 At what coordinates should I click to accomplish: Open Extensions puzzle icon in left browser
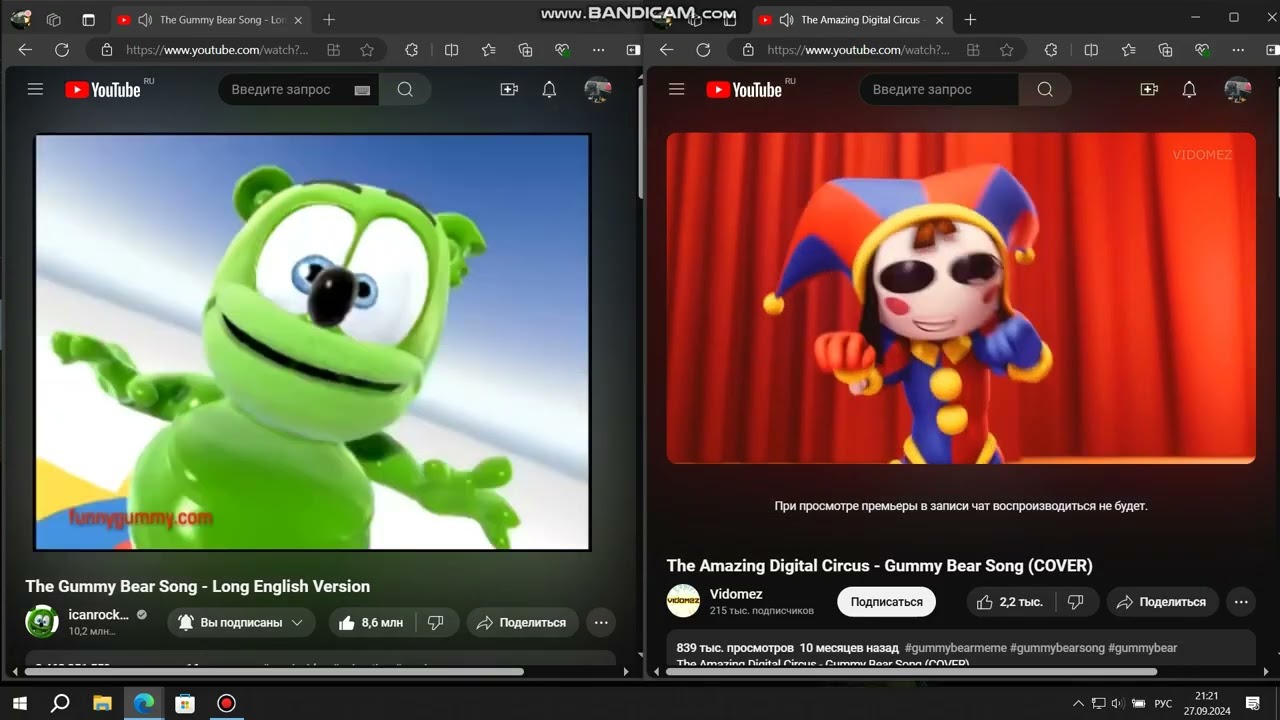(x=411, y=50)
